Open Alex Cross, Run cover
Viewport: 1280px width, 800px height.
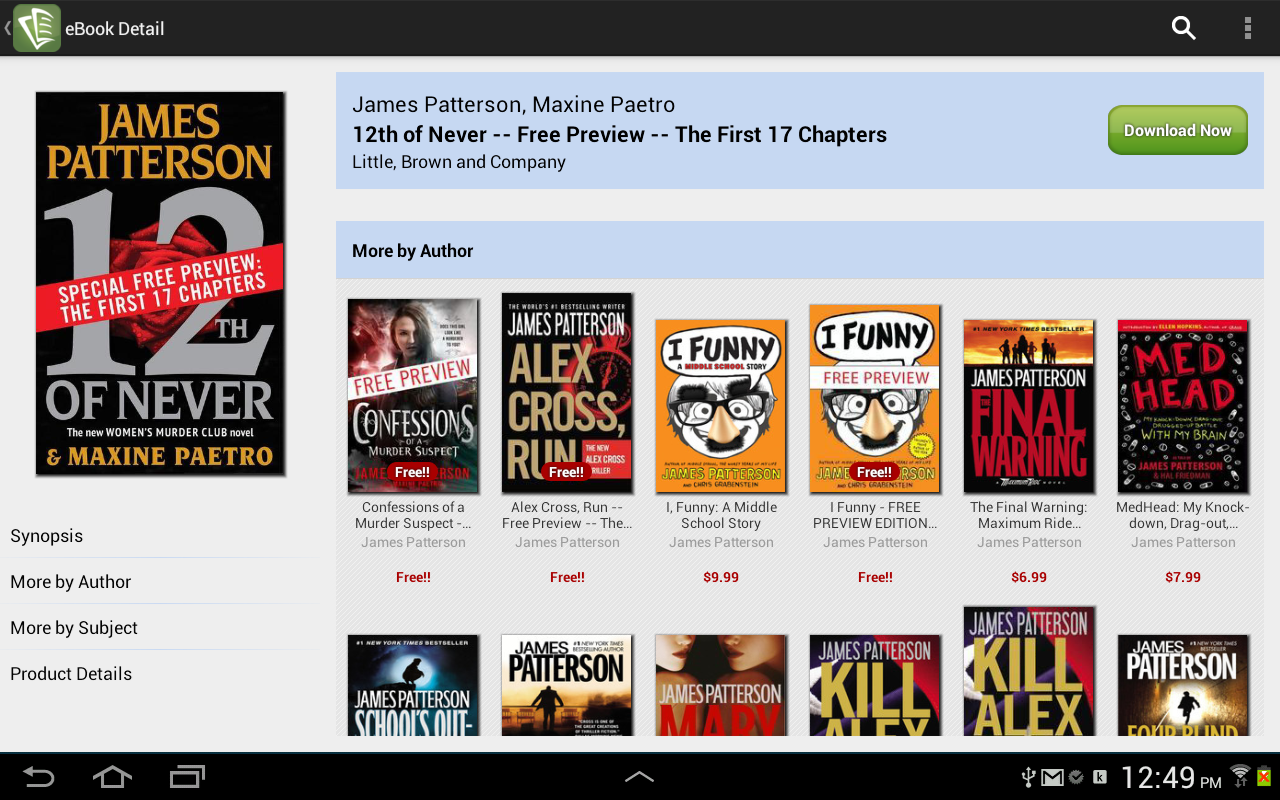click(567, 393)
